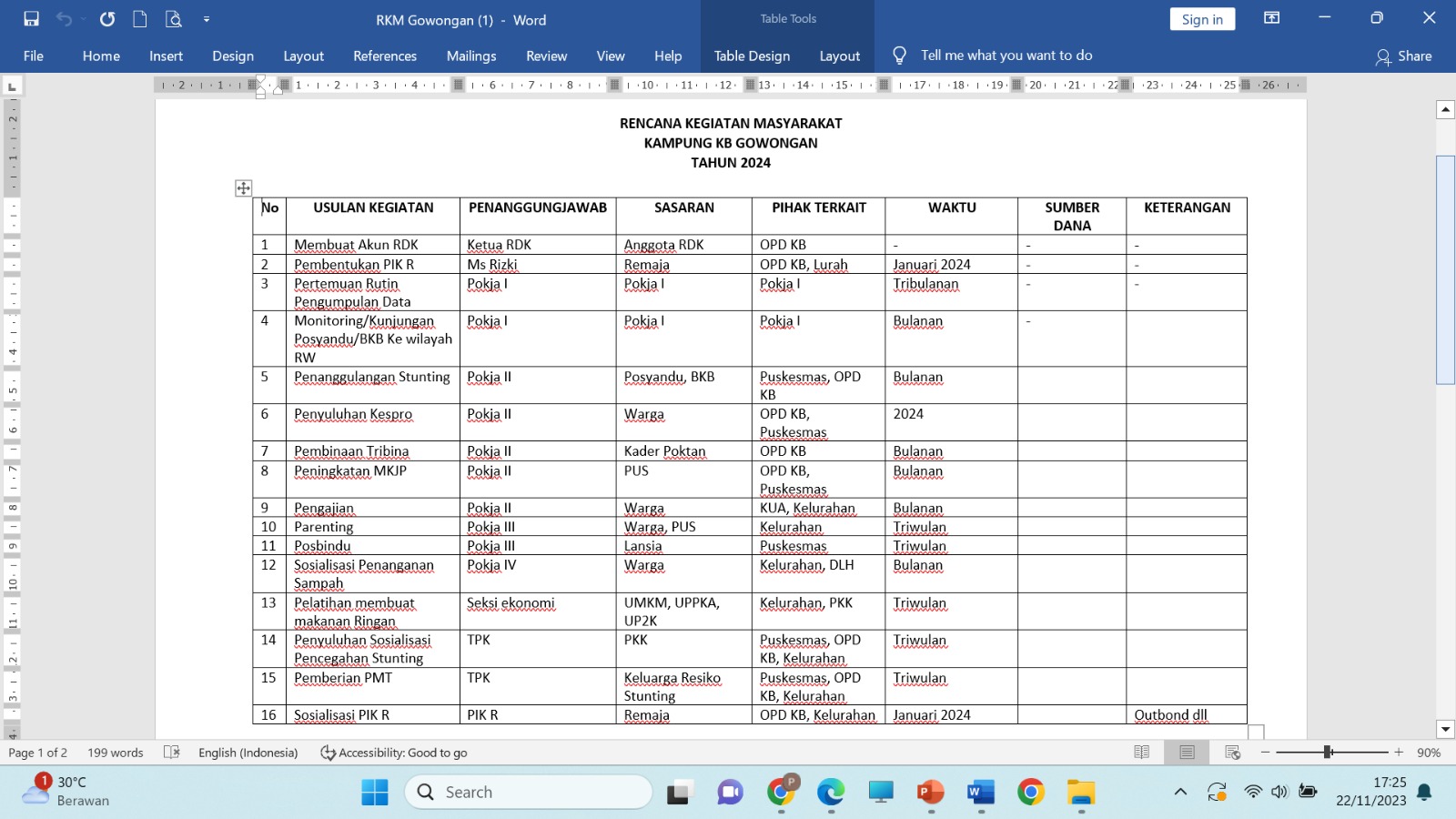This screenshot has width=1456, height=819.
Task: Click the cell 'Outbond dll'
Action: click(1187, 715)
